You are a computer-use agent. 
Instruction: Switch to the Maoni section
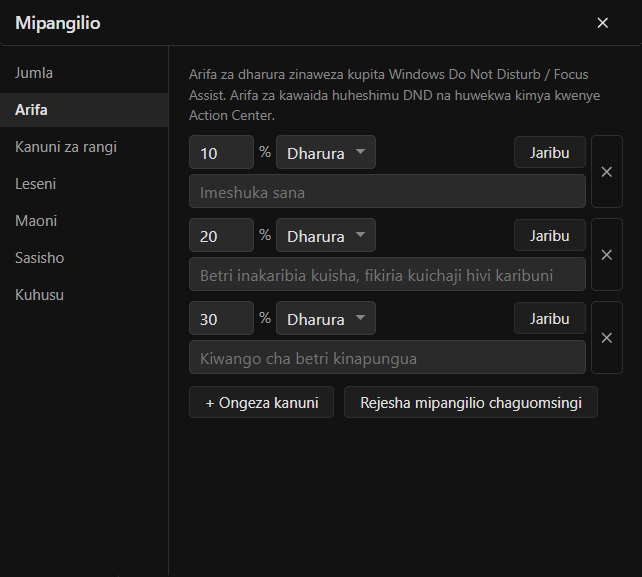point(84,221)
